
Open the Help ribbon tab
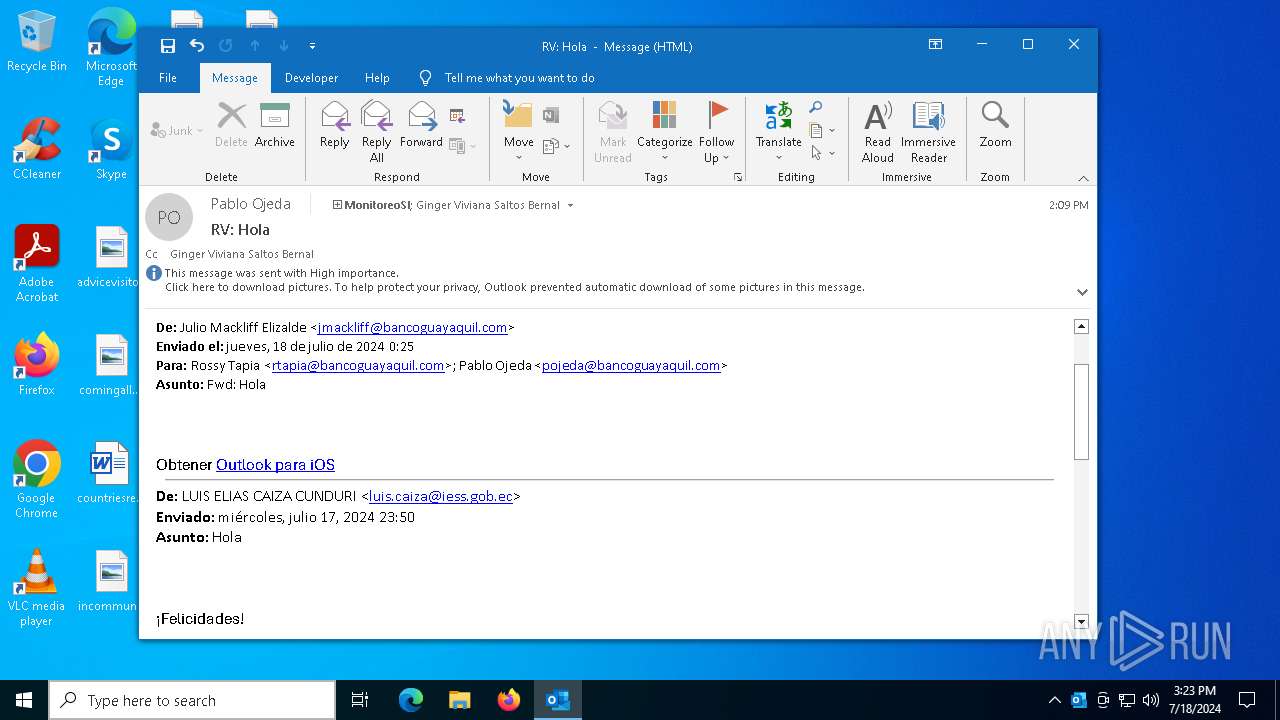pos(377,78)
